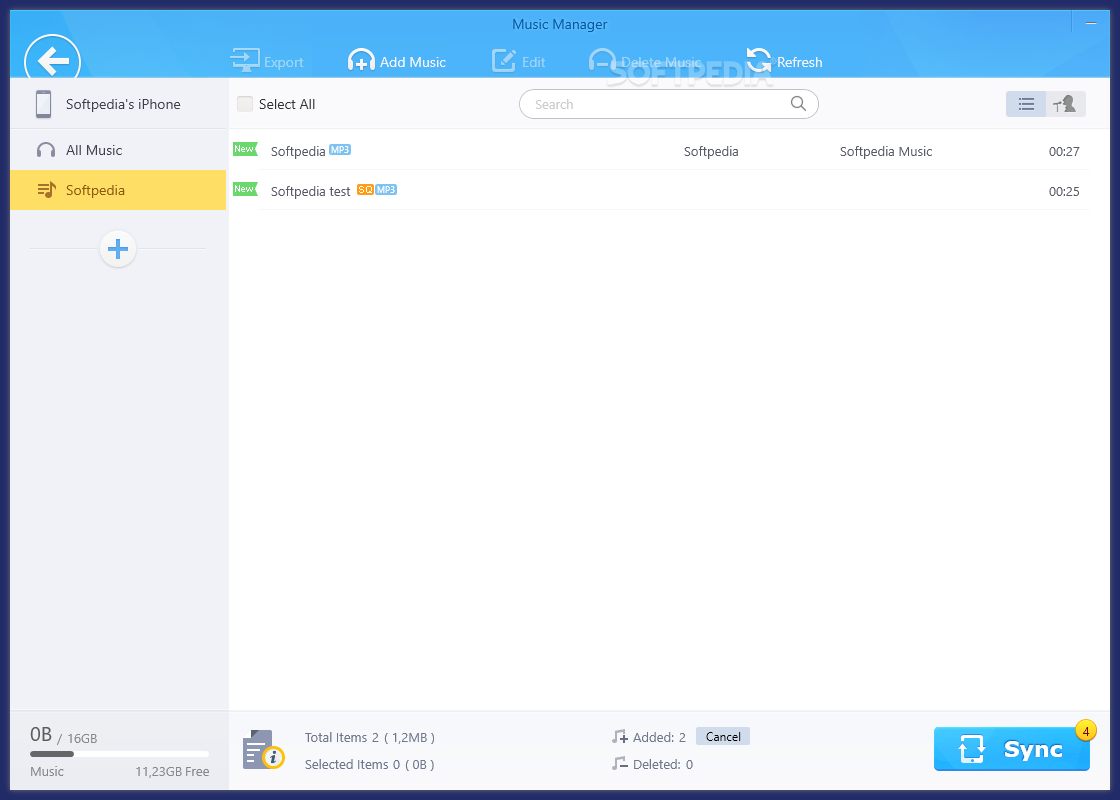1120x800 pixels.
Task: Click the 11,23GB Free label
Action: [x=172, y=771]
